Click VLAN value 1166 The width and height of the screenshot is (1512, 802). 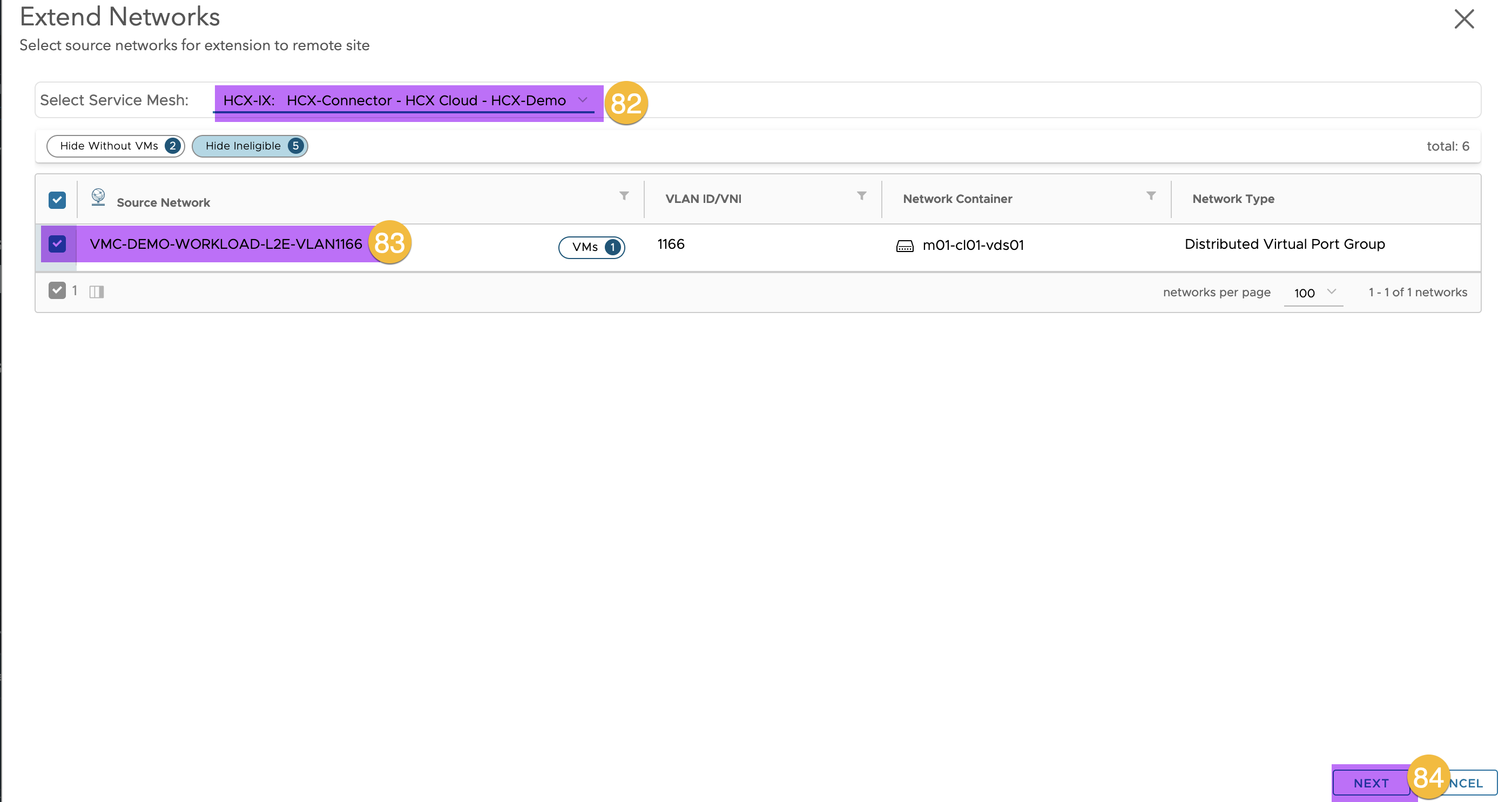pyautogui.click(x=671, y=244)
